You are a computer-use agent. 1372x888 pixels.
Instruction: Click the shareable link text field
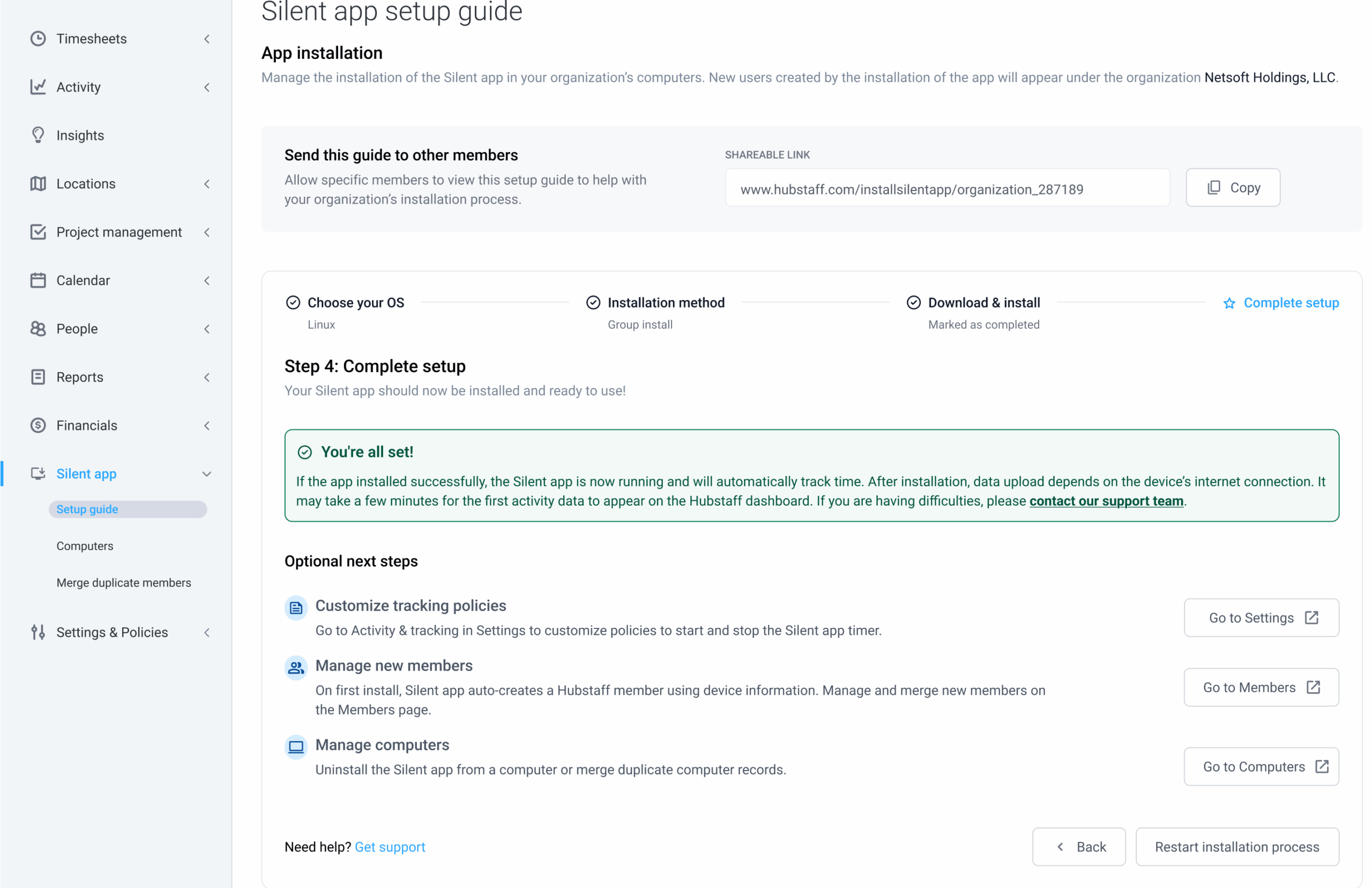click(948, 188)
